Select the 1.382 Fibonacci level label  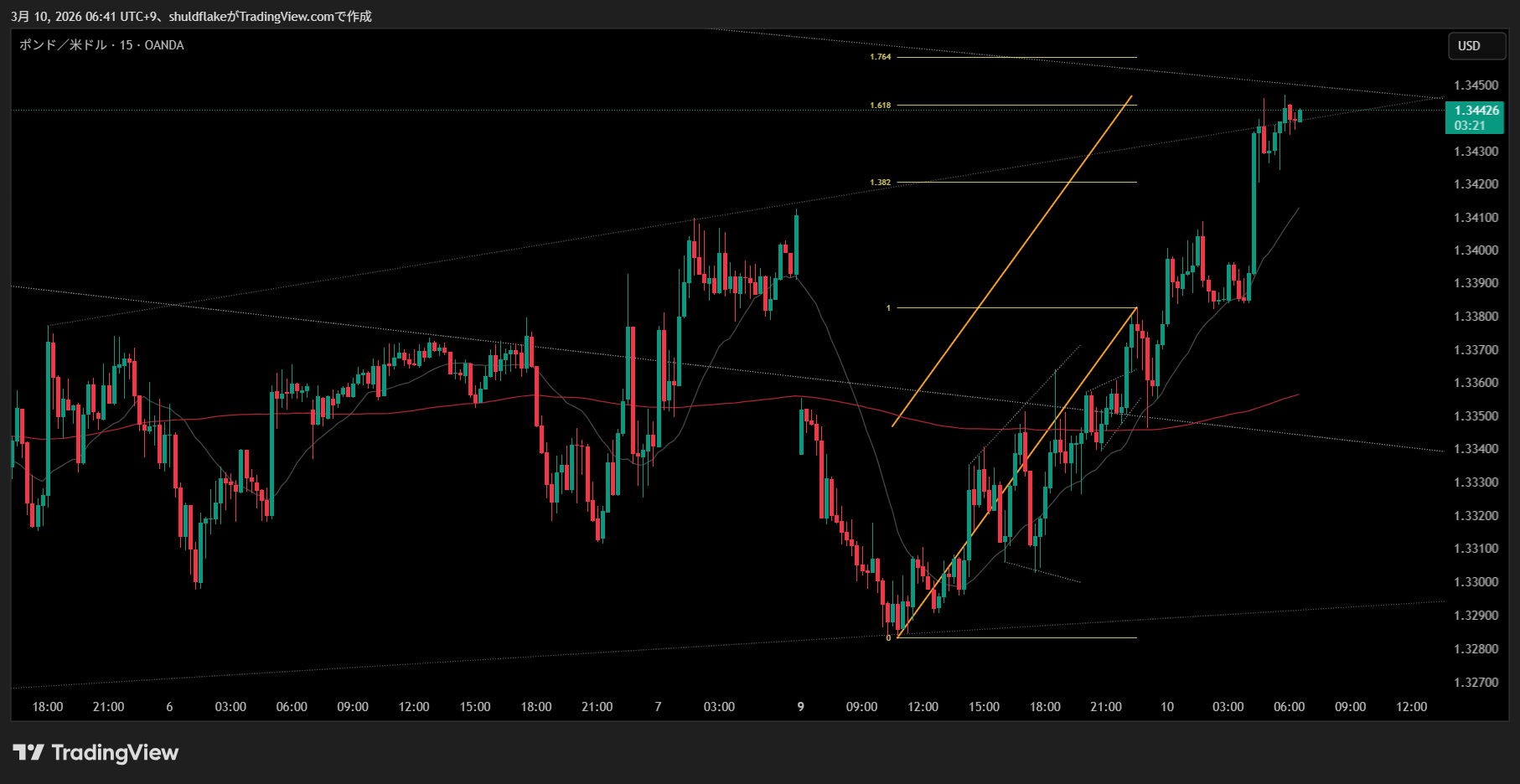tap(880, 183)
